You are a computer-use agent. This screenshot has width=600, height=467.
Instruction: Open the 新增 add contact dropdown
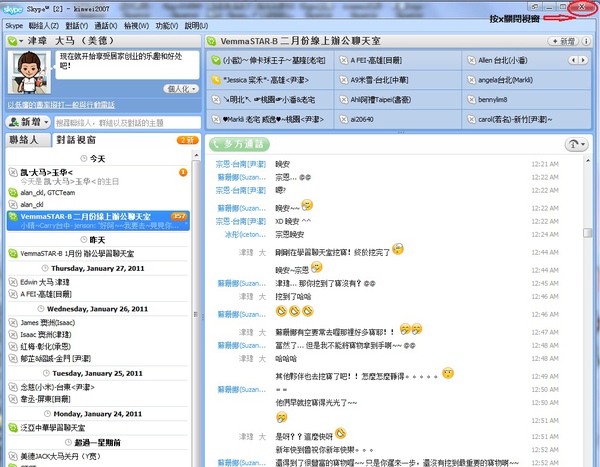[28, 122]
